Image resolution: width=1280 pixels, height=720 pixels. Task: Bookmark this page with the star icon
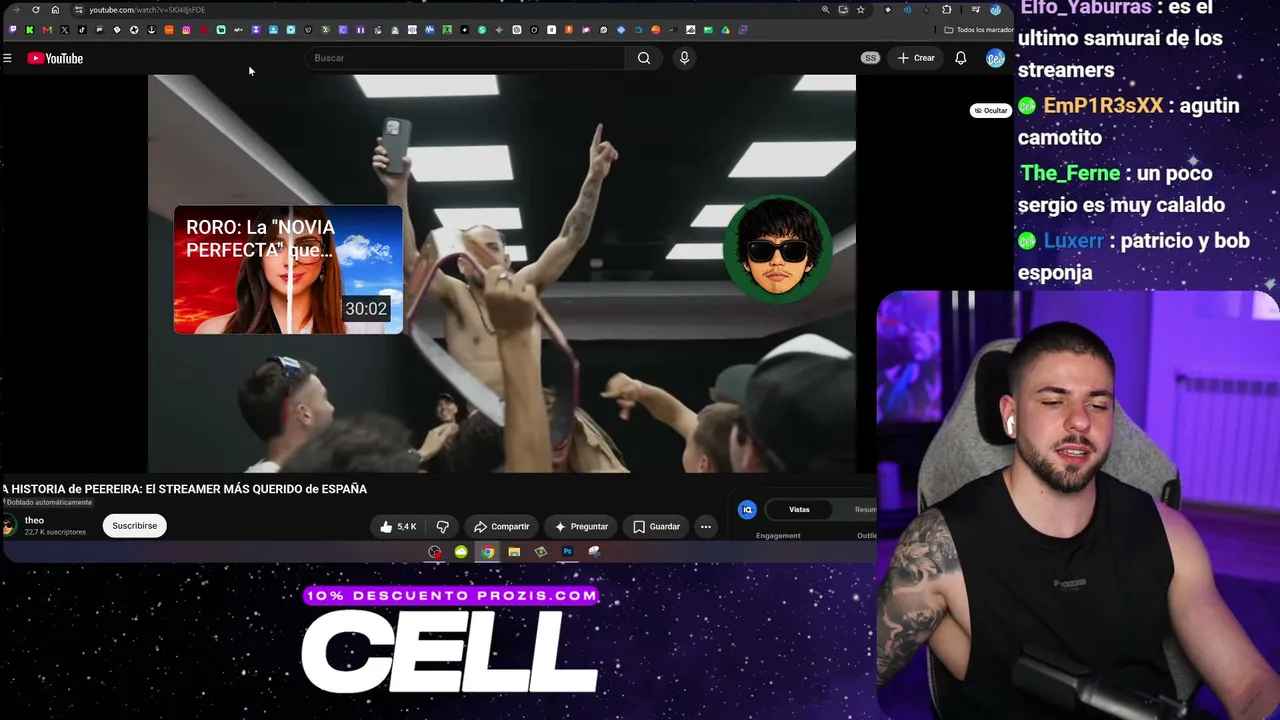(860, 10)
